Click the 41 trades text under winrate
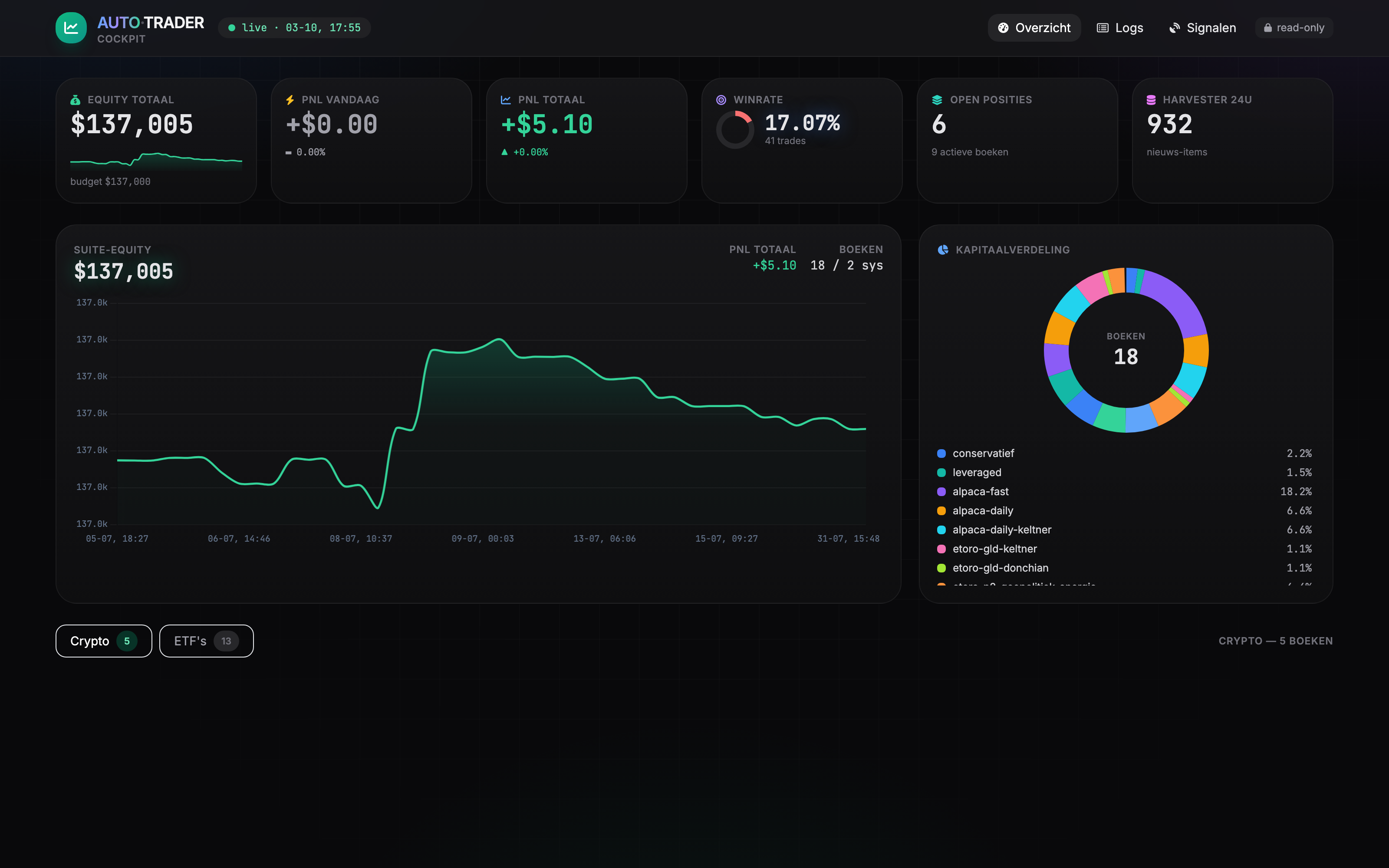Viewport: 1389px width, 868px height. click(x=785, y=141)
